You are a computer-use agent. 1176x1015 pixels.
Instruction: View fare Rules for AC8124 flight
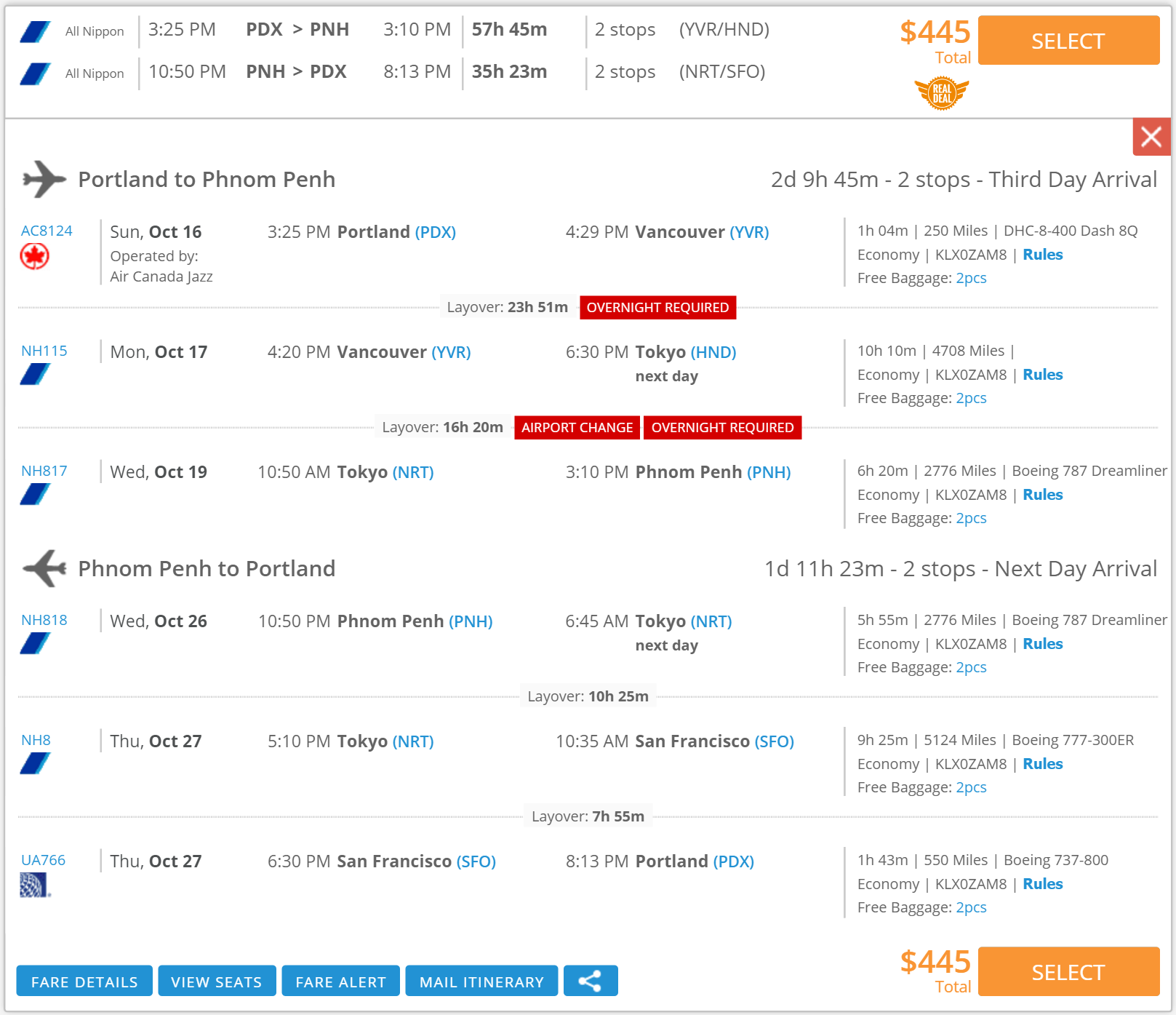pyautogui.click(x=1043, y=255)
